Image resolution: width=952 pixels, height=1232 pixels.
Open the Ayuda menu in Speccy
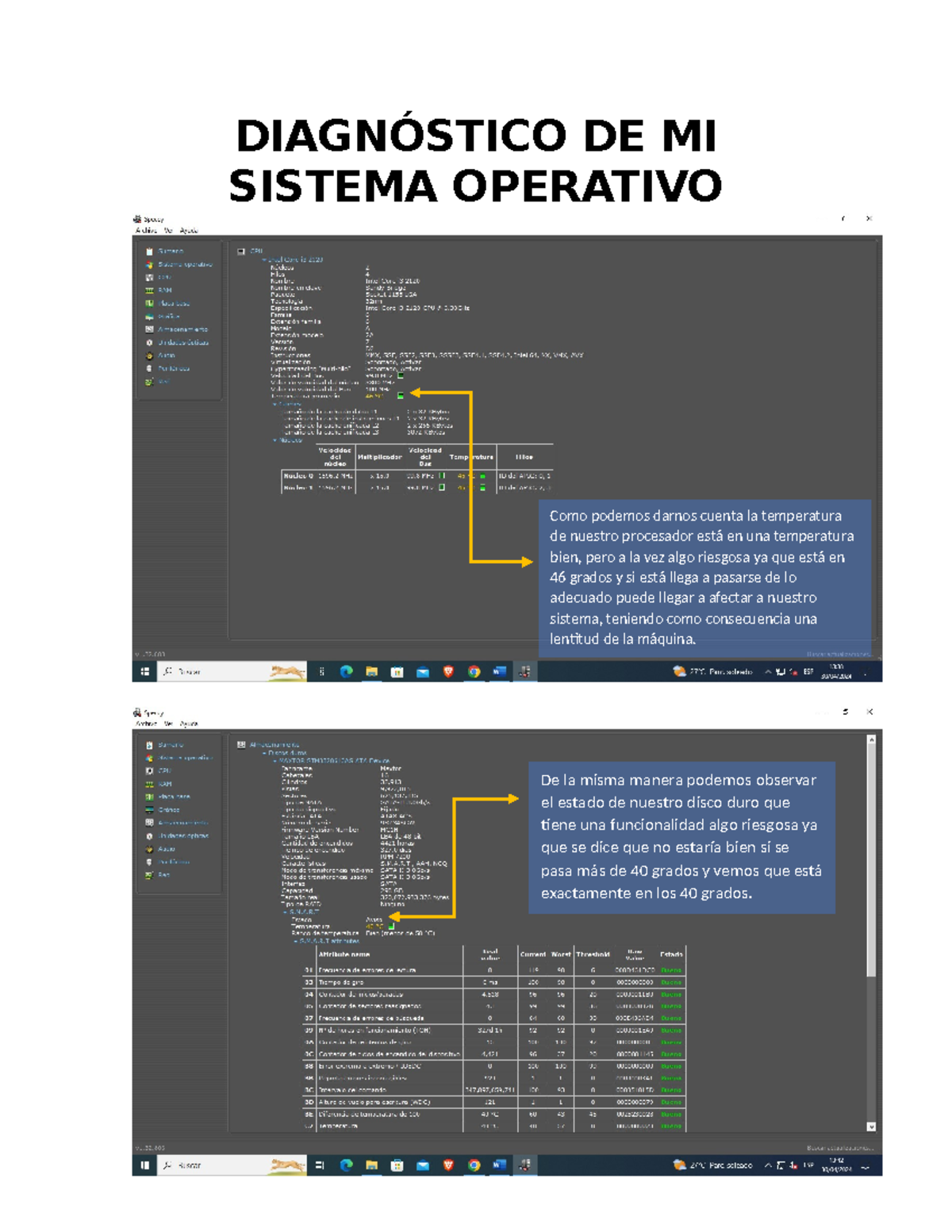pyautogui.click(x=189, y=229)
